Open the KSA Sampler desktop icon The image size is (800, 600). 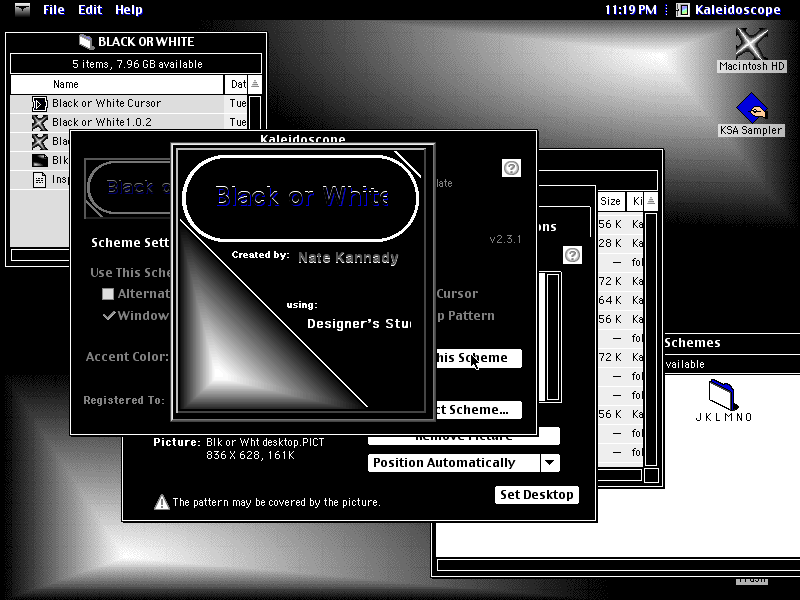752,107
